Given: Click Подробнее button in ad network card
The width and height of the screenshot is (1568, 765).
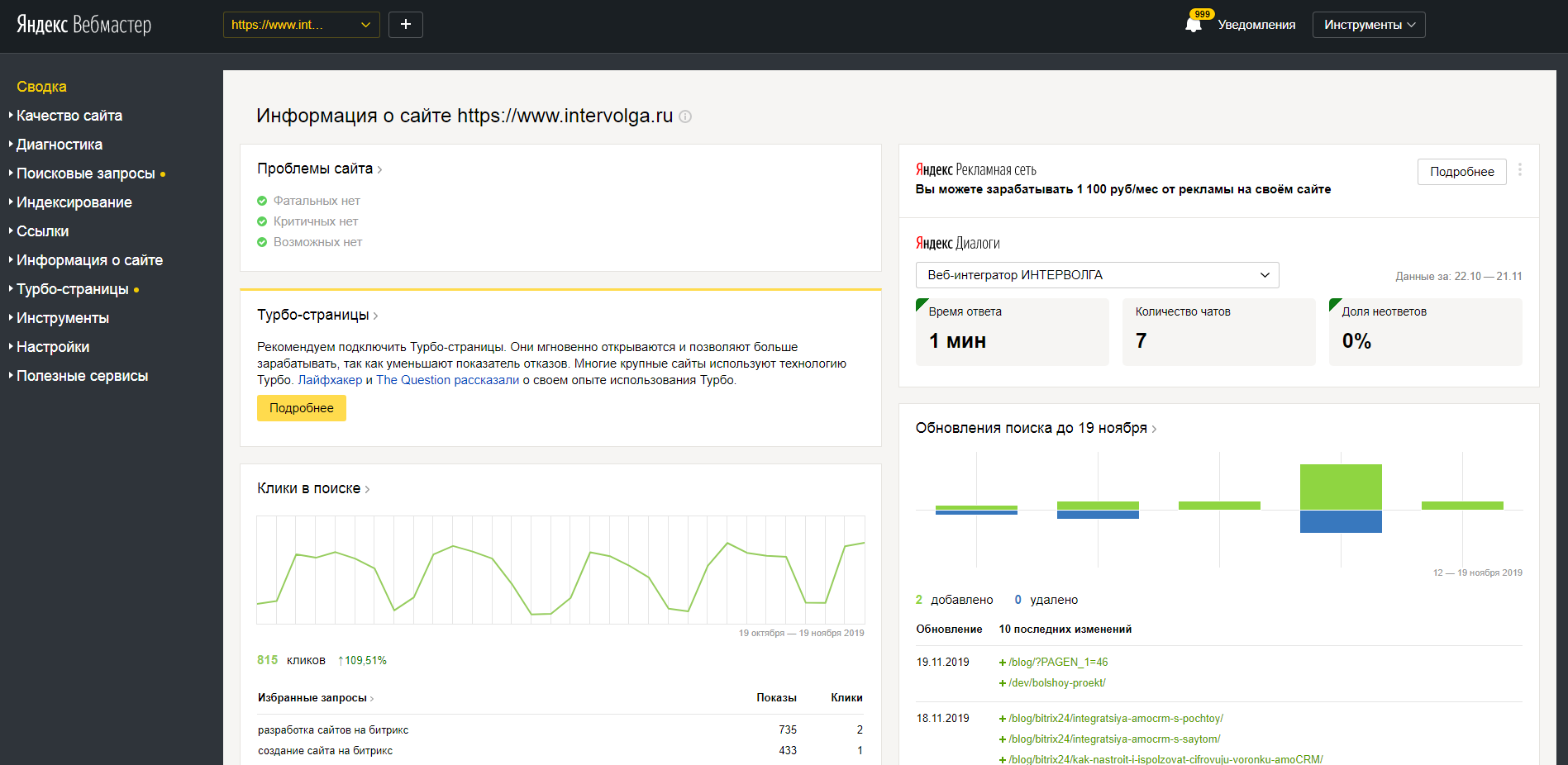Looking at the screenshot, I should [x=1462, y=172].
